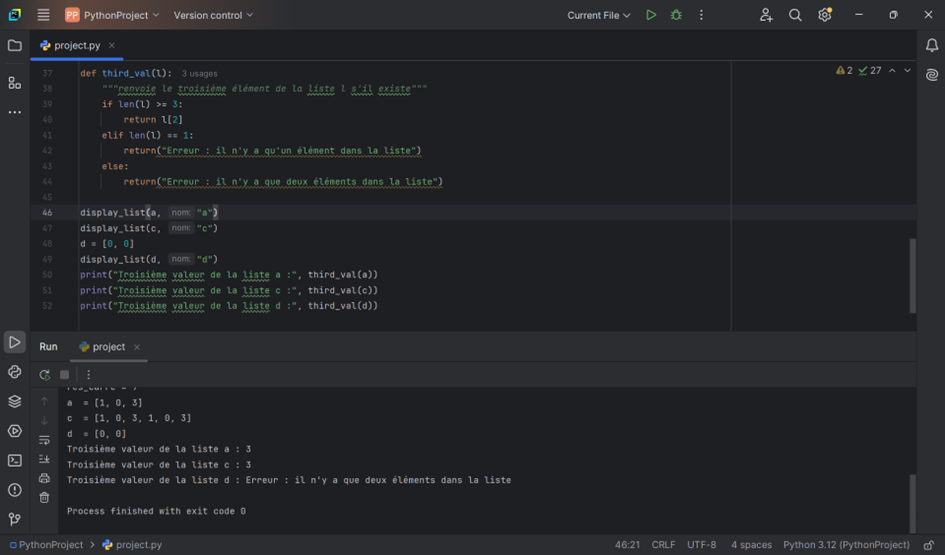
Task: Open Code With Me user icon
Action: tap(766, 15)
